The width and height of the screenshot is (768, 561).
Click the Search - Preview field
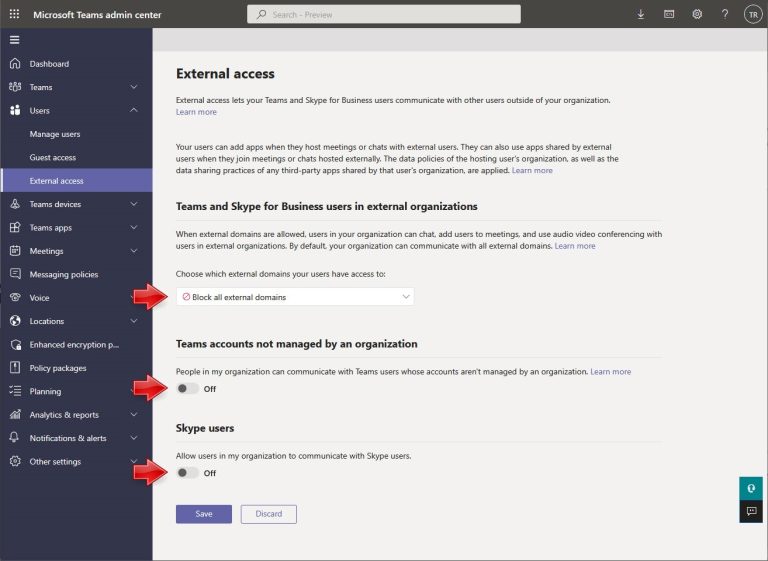[384, 14]
